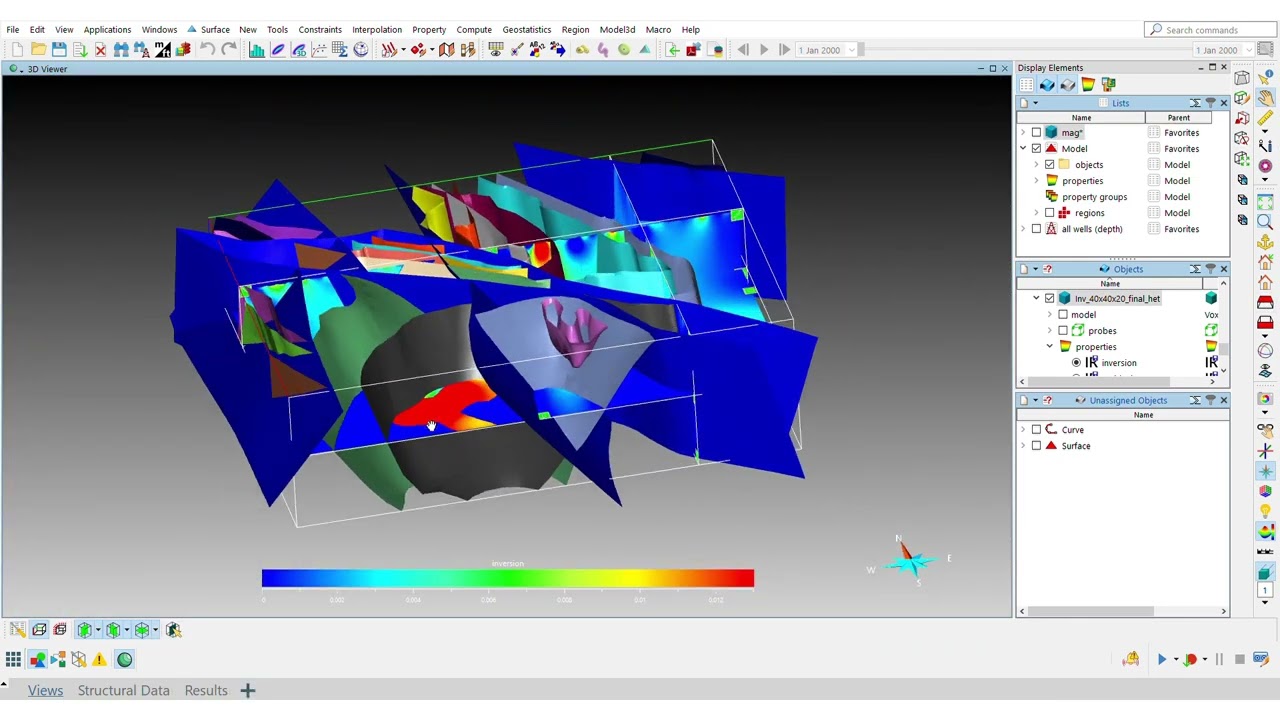The height and width of the screenshot is (720, 1280).
Task: Open the 1 Jan 2000 date dropdown
Action: point(852,50)
